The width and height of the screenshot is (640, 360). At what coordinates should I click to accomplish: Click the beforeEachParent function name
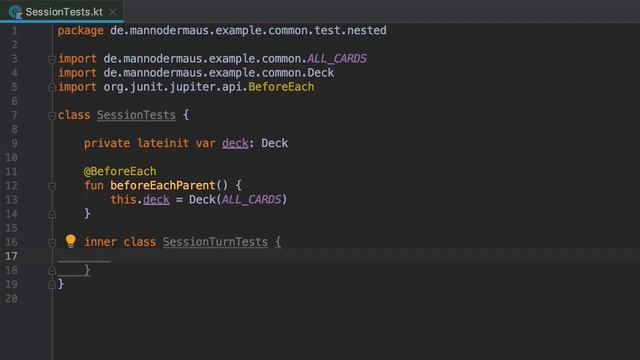click(x=162, y=185)
